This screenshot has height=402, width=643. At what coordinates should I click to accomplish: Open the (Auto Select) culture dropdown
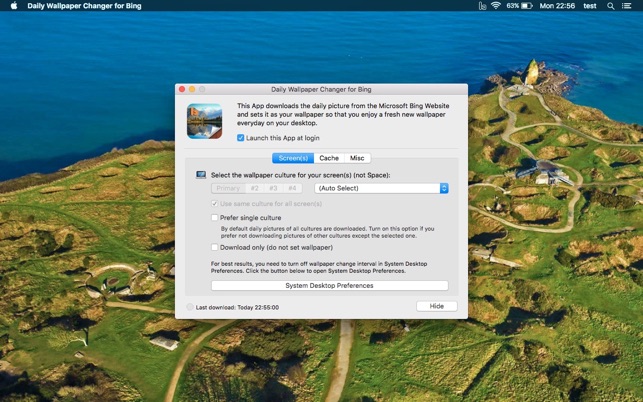click(380, 188)
